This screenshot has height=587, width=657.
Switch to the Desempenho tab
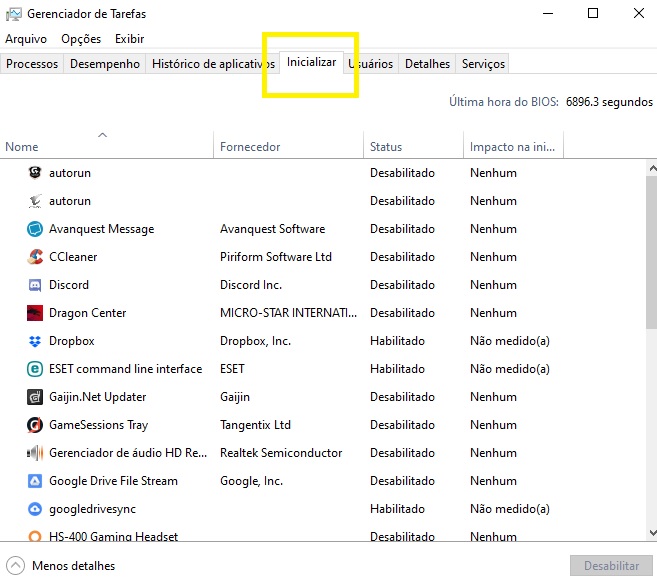click(105, 64)
